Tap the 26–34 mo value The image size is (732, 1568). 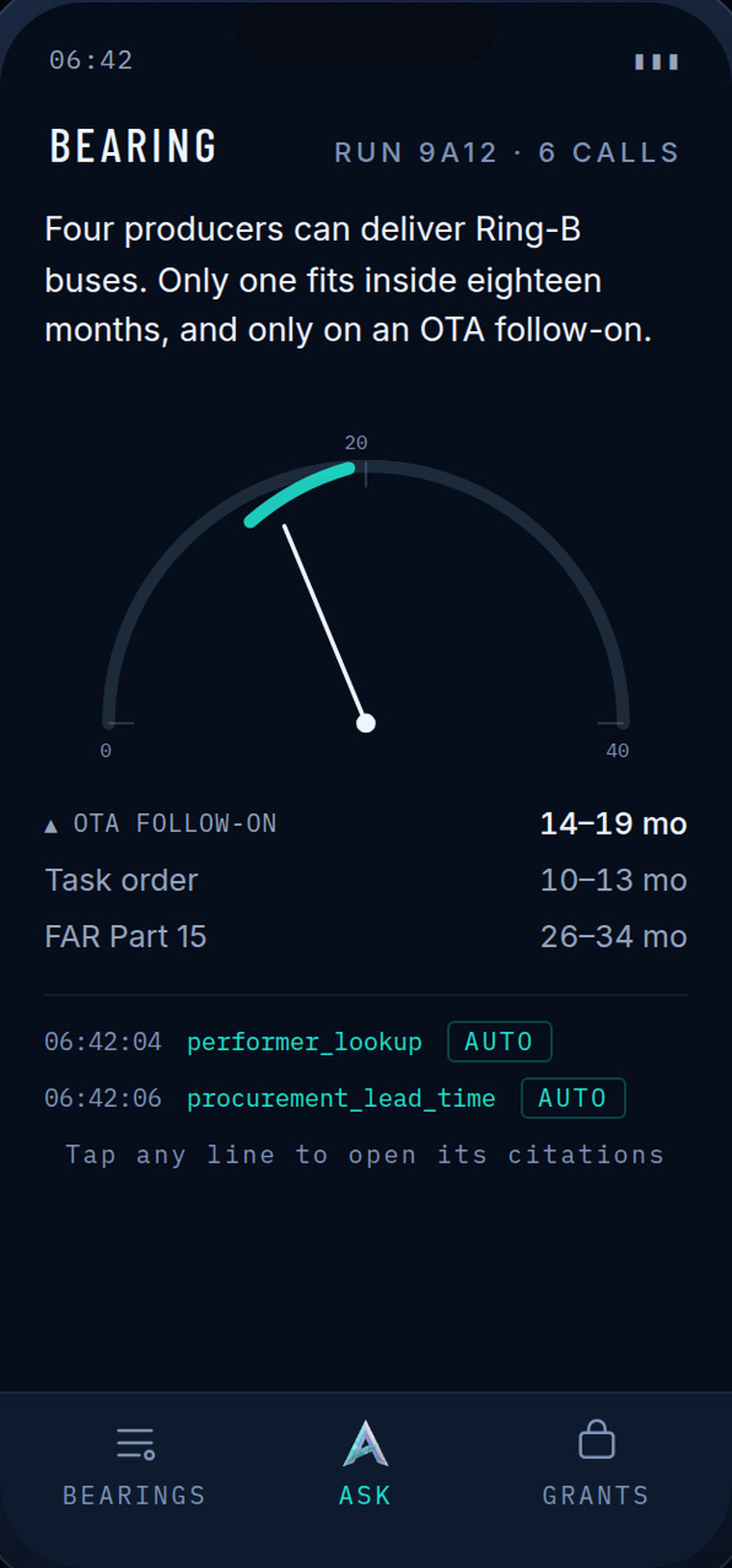(614, 937)
